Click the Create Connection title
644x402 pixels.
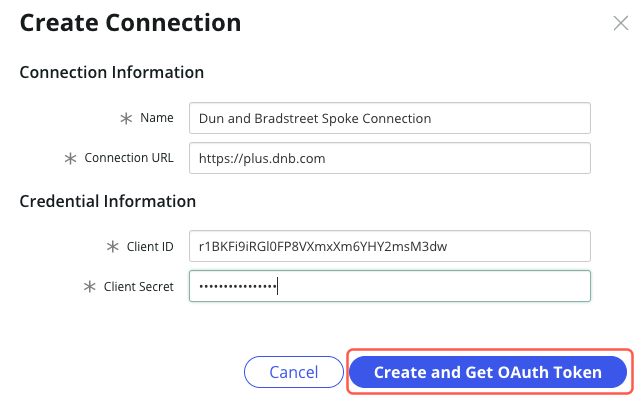click(x=130, y=23)
